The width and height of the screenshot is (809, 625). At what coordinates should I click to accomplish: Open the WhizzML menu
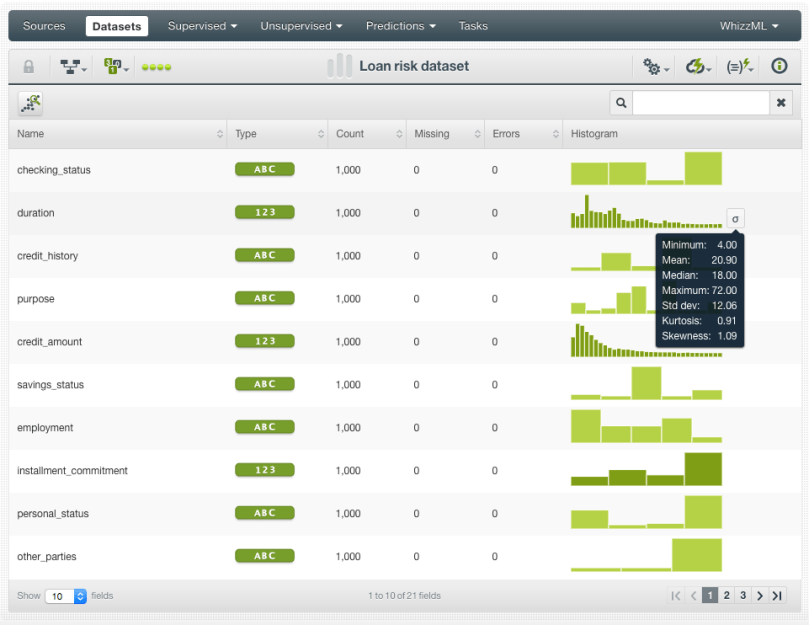pyautogui.click(x=749, y=26)
